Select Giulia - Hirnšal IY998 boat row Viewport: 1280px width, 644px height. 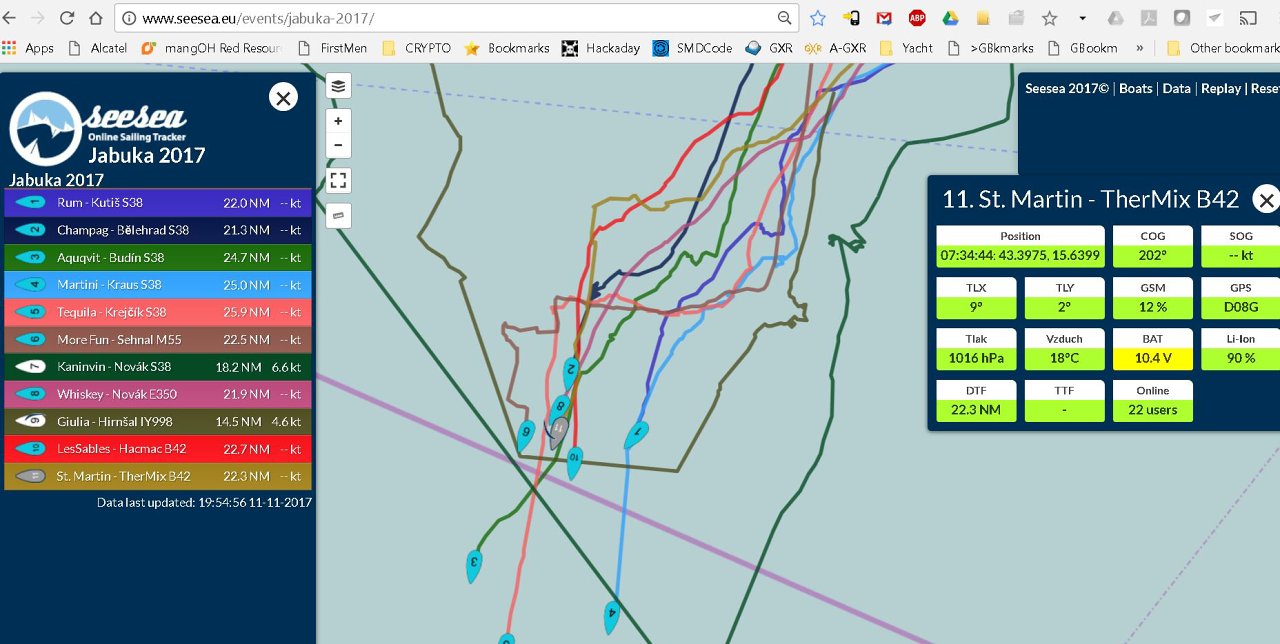point(158,422)
